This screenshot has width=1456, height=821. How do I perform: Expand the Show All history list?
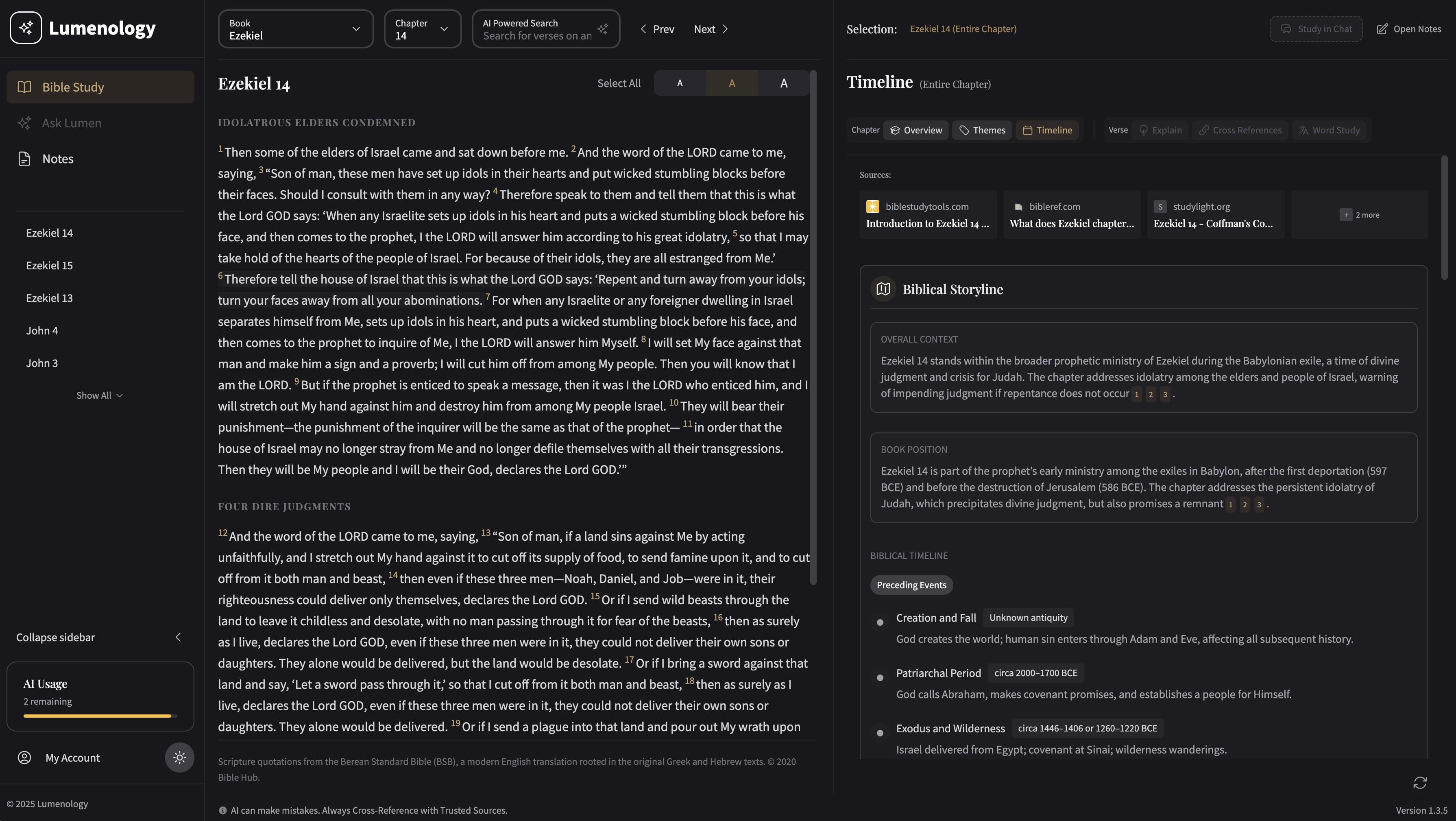(x=100, y=395)
